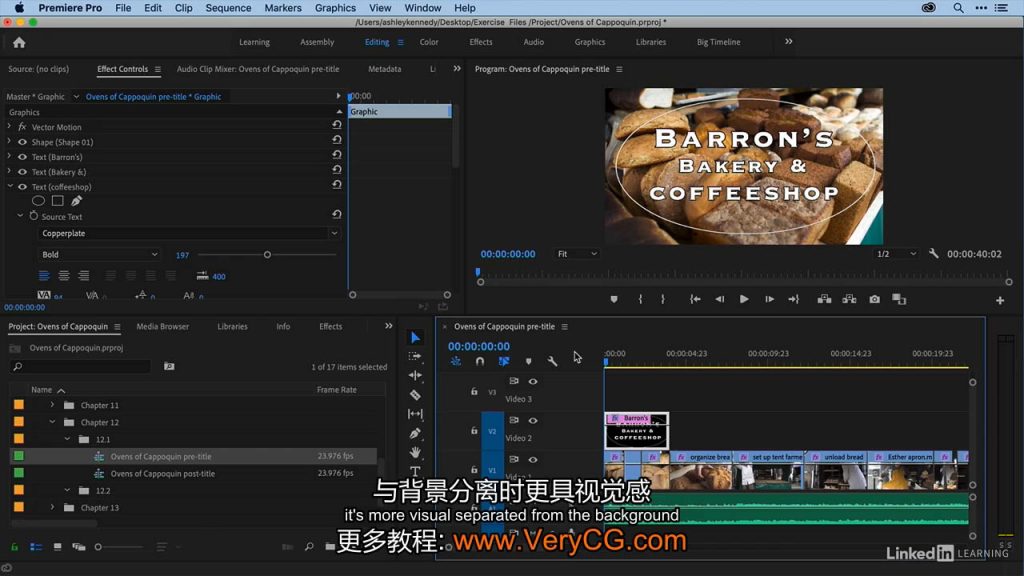Screen dimensions: 1024x576
Task: Click the Mark Out button
Action: click(x=663, y=299)
